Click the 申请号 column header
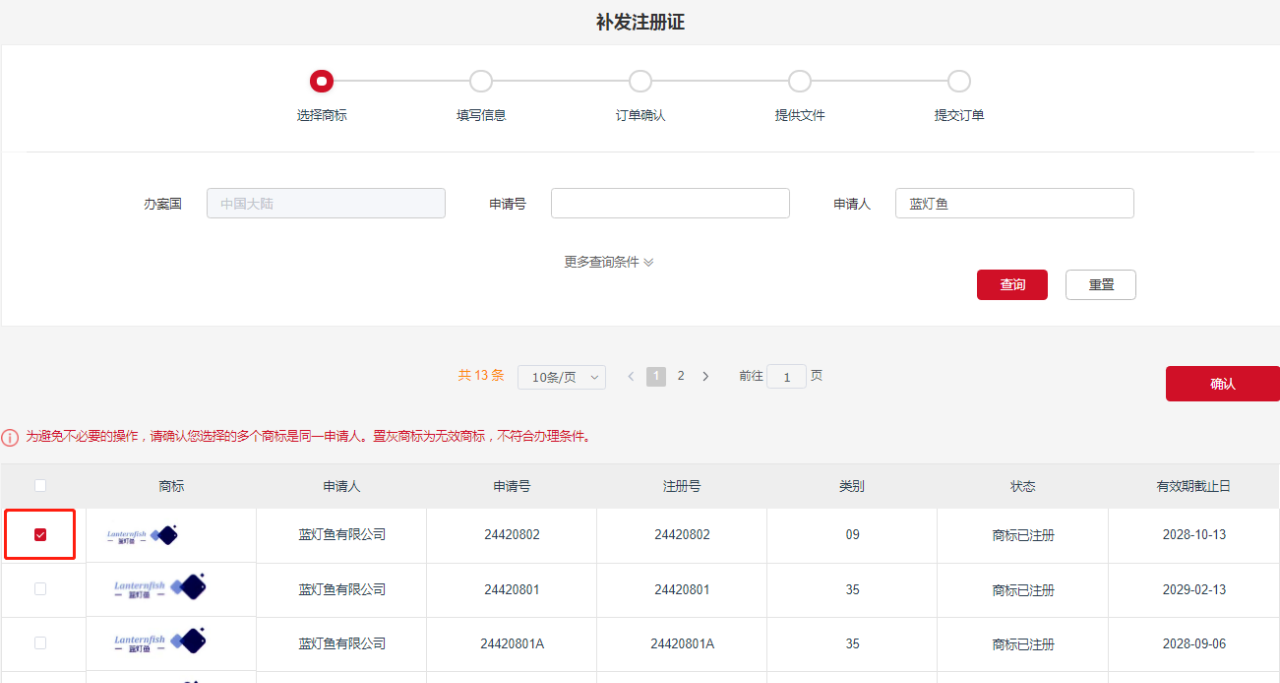The height and width of the screenshot is (683, 1280). coord(512,486)
